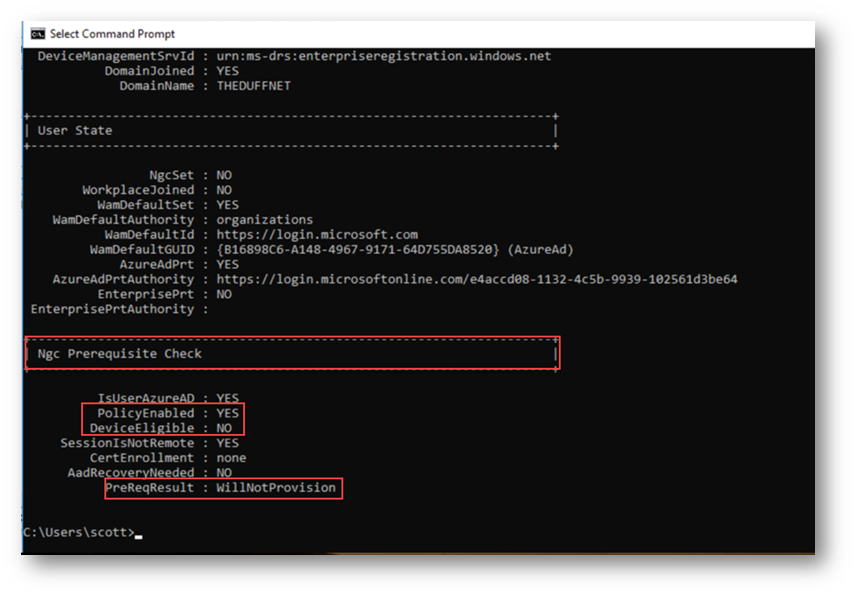Click the THEDUFFNET domain name value
Viewport: 857px width, 597px height.
254,86
